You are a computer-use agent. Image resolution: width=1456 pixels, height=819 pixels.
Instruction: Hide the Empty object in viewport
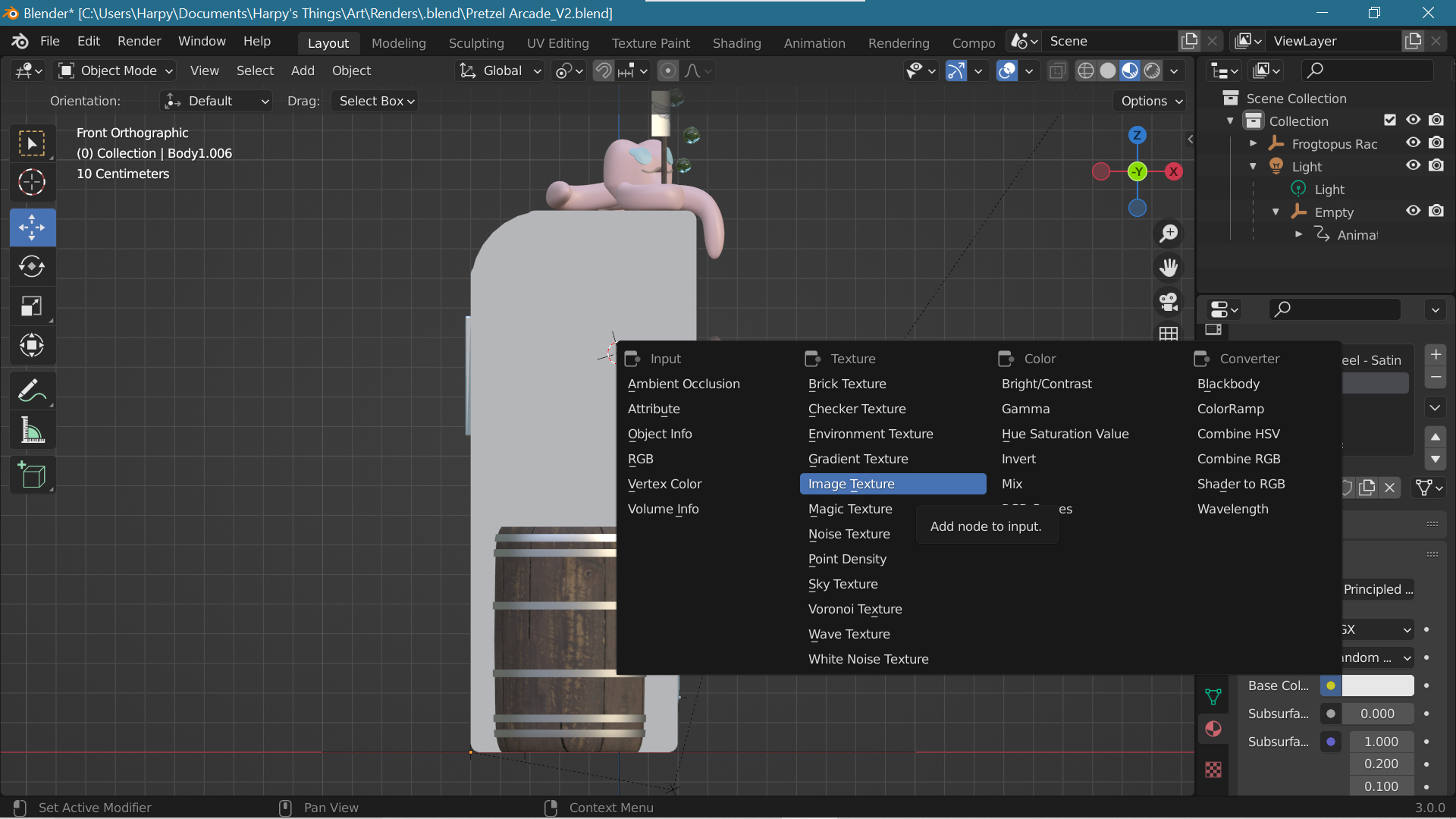[1413, 211]
